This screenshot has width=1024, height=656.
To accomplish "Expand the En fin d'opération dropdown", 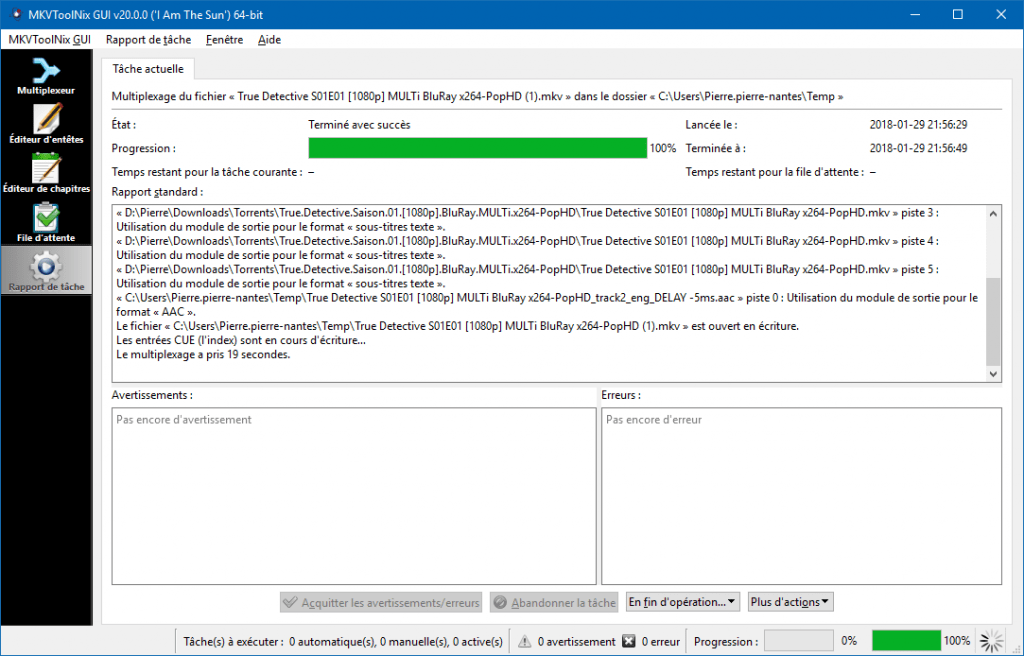I will coord(683,602).
